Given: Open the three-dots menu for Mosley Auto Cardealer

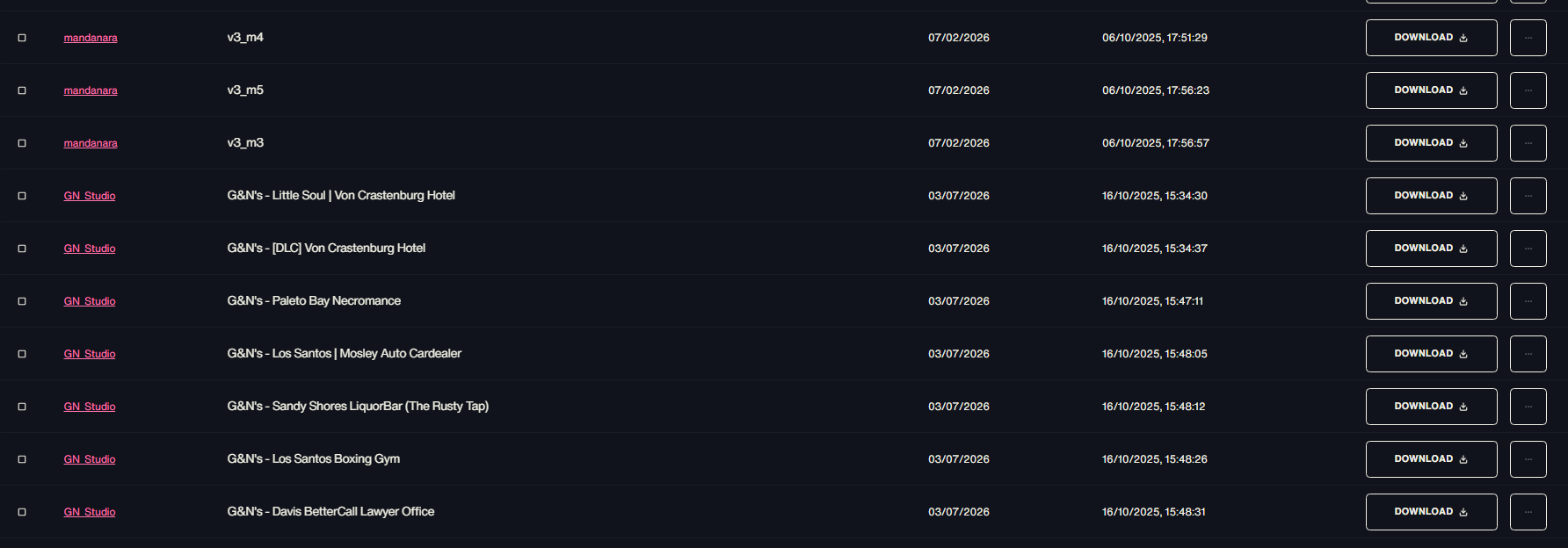Looking at the screenshot, I should pos(1528,354).
